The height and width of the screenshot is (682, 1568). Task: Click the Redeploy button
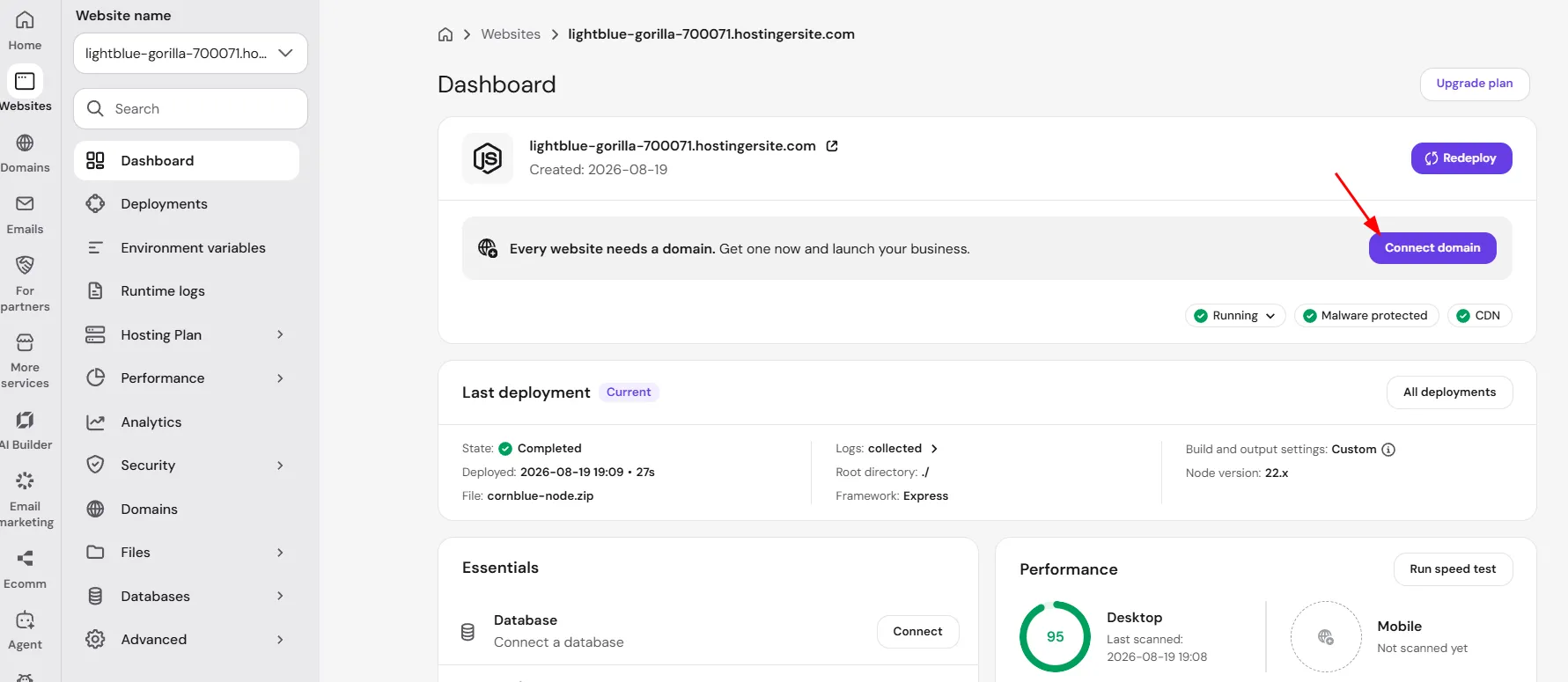point(1461,158)
